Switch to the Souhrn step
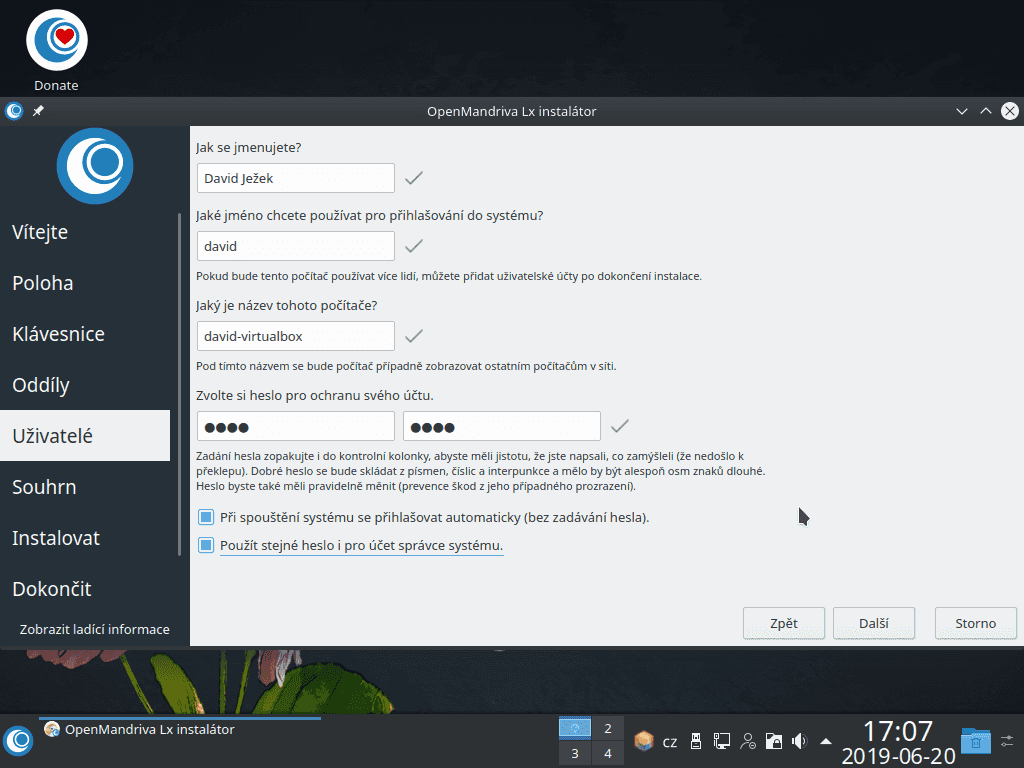 click(42, 487)
